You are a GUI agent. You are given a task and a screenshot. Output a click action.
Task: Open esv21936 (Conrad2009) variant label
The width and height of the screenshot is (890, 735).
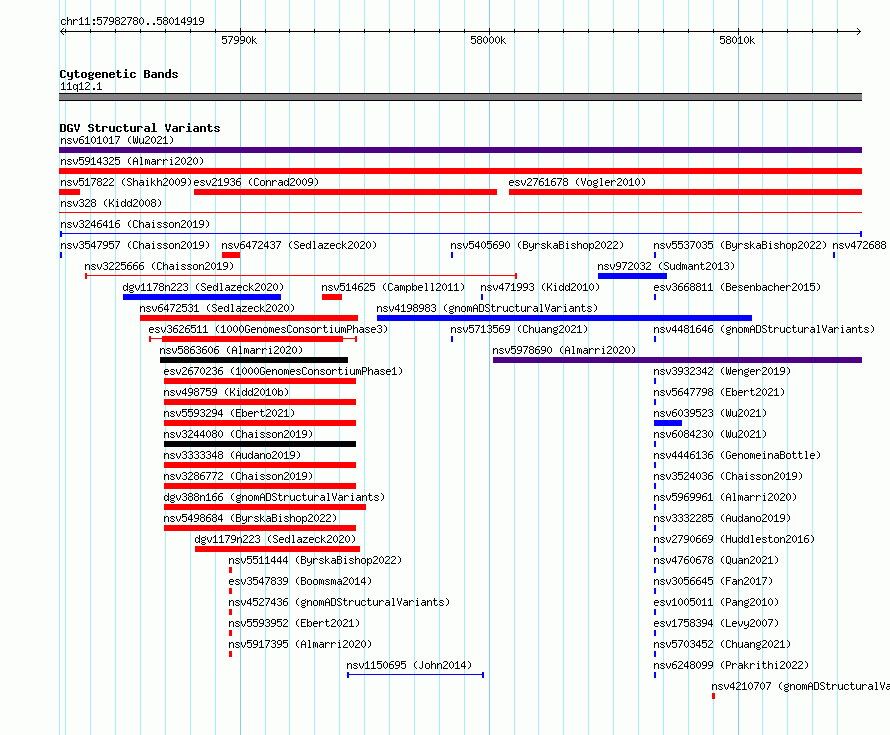point(256,182)
